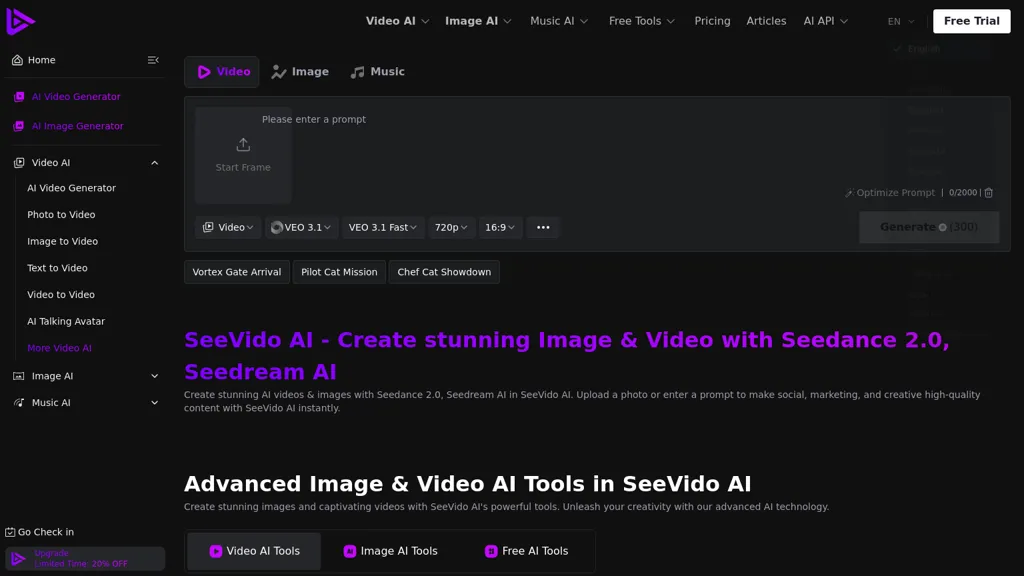
Task: Expand the Music AI sidebar section
Action: point(154,403)
